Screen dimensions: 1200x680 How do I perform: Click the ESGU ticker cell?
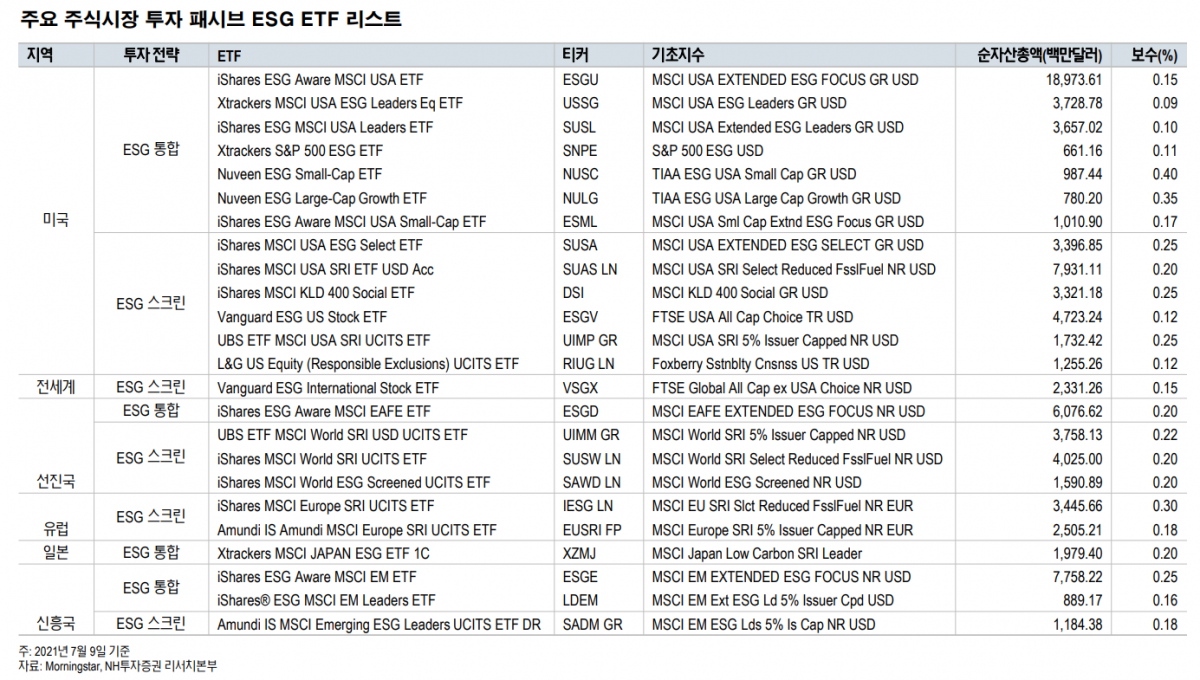click(x=581, y=79)
